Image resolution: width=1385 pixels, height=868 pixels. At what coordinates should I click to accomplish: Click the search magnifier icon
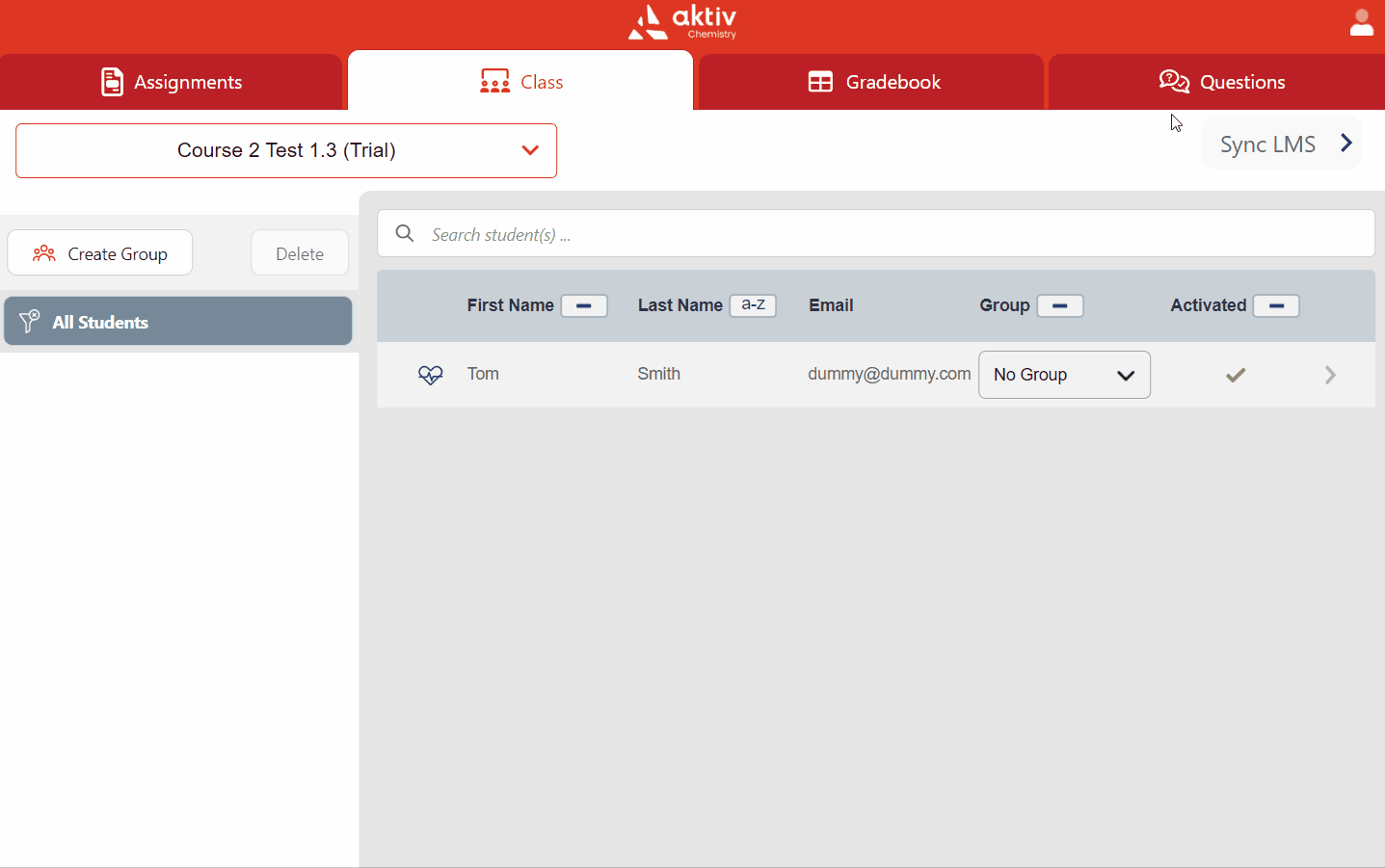click(404, 233)
